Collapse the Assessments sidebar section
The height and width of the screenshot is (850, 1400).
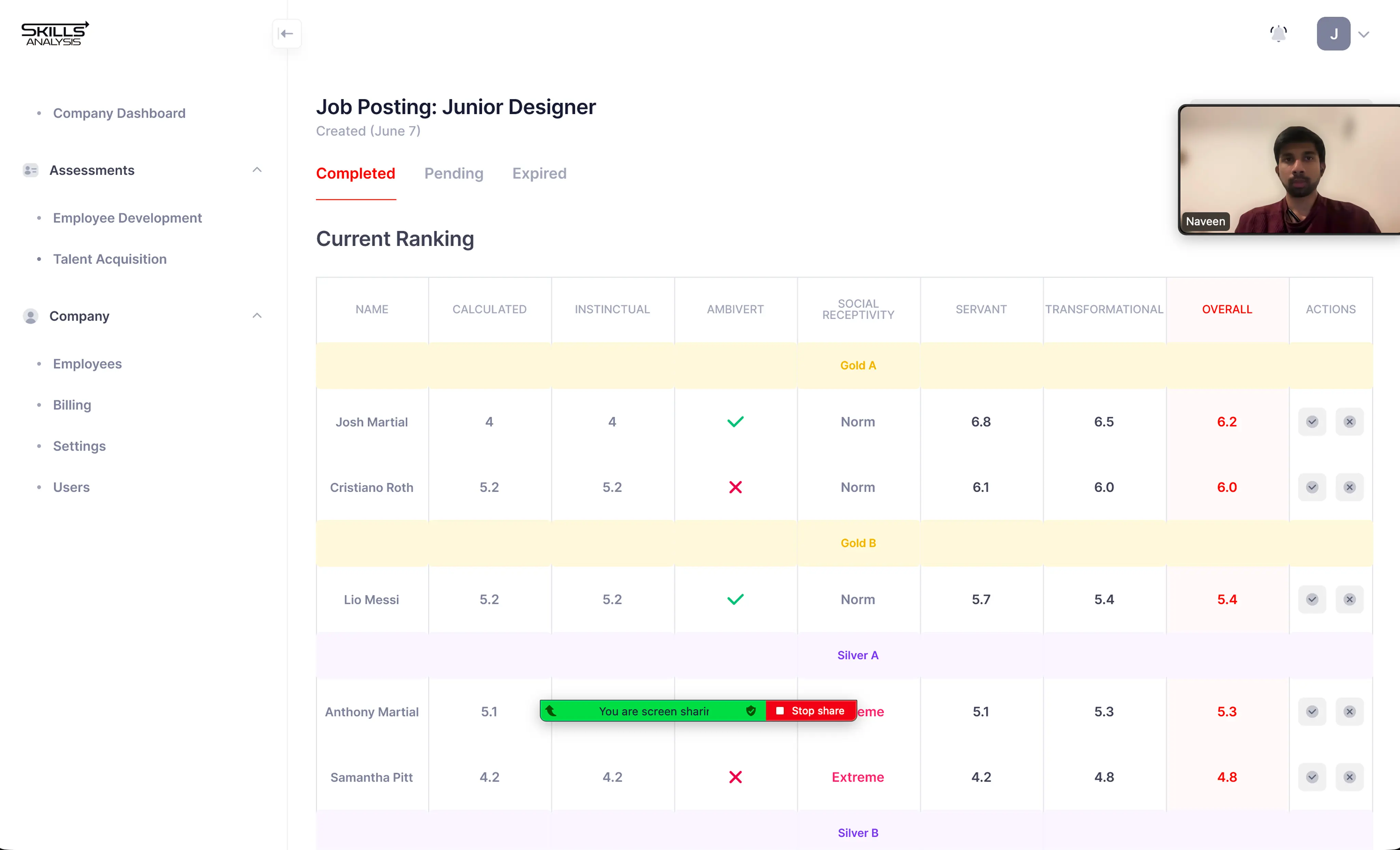pyautogui.click(x=257, y=170)
